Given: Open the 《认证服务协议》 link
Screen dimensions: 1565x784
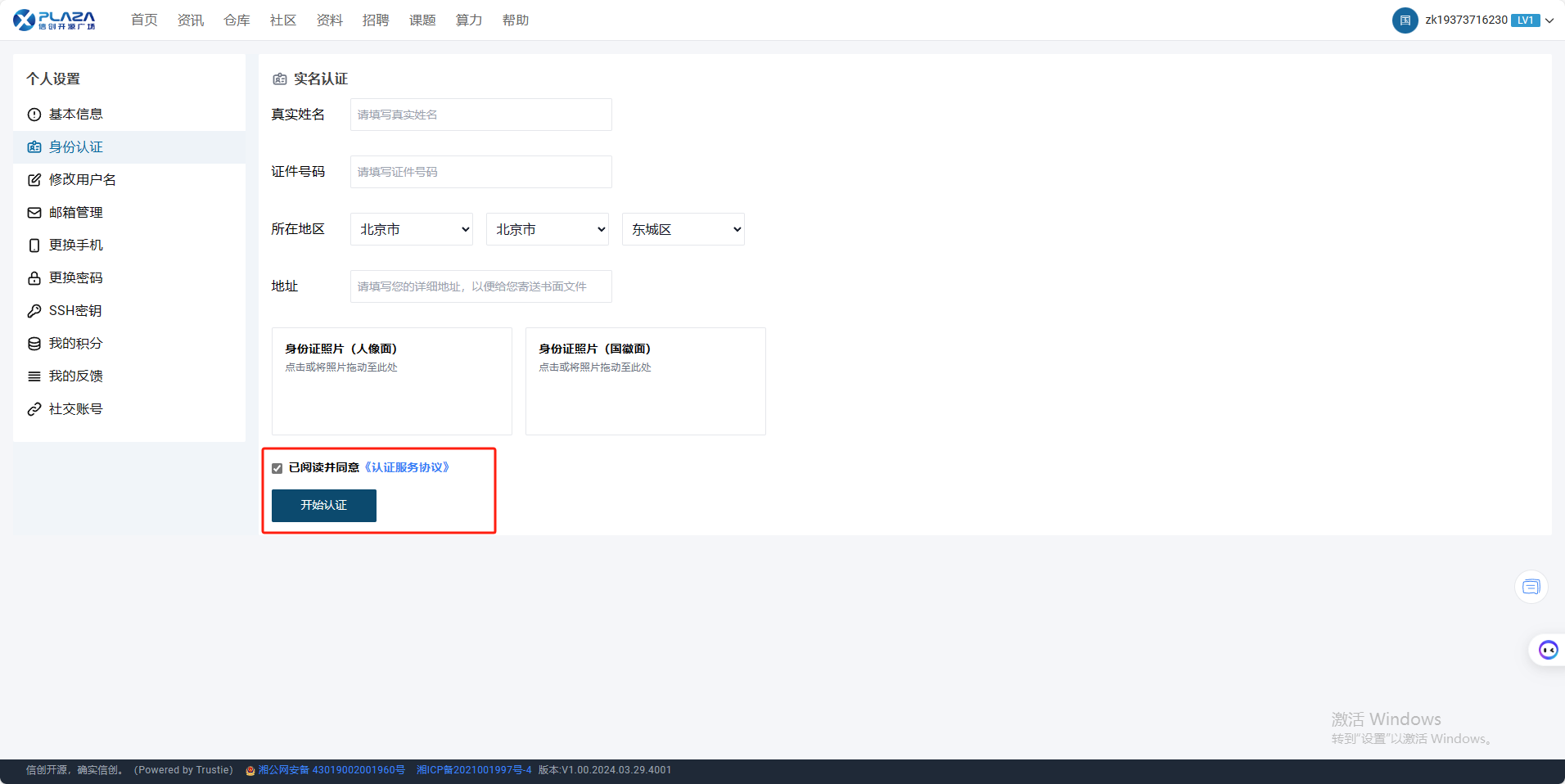Looking at the screenshot, I should [x=407, y=467].
